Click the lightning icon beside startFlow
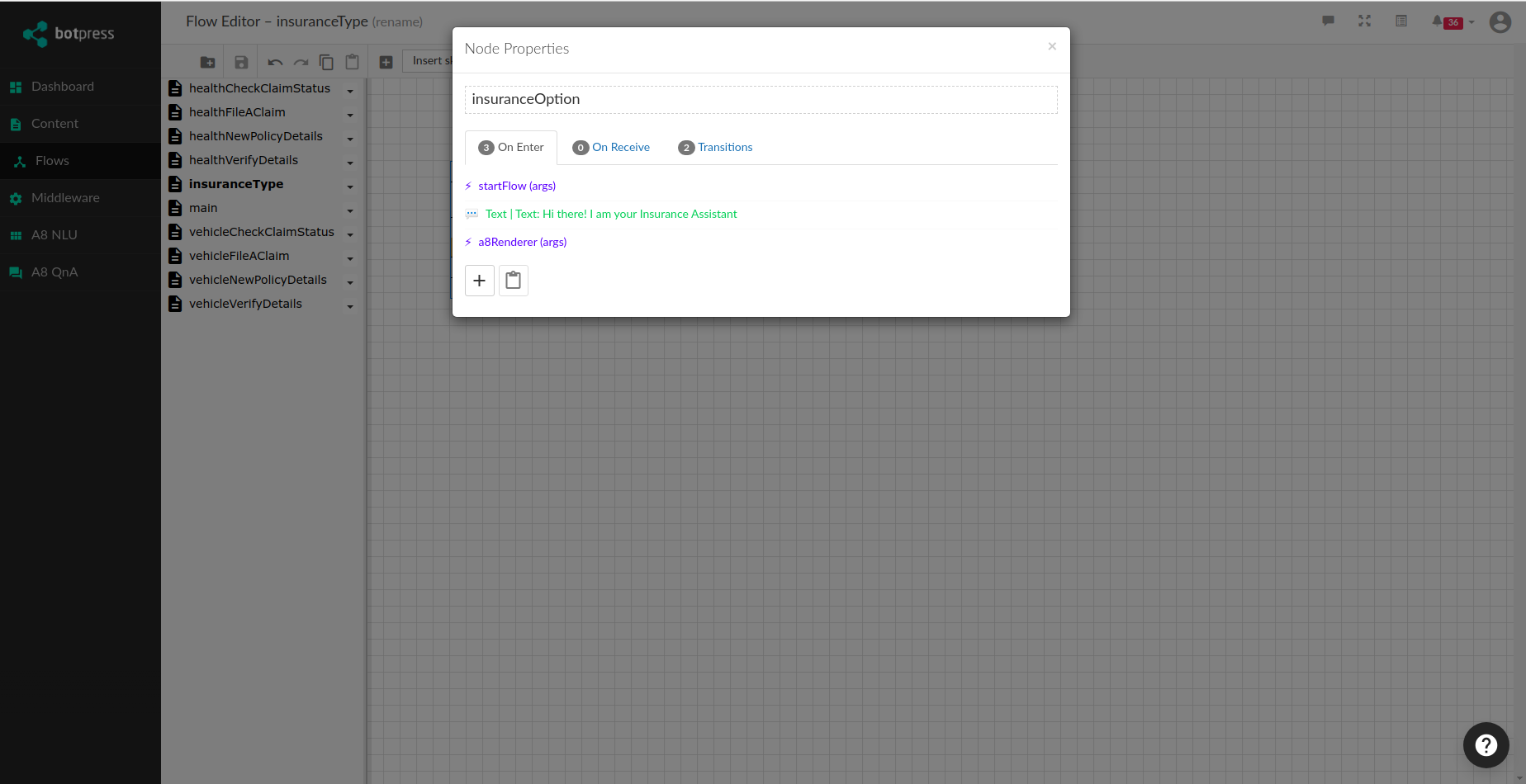Viewport: 1526px width, 784px height. coord(468,187)
